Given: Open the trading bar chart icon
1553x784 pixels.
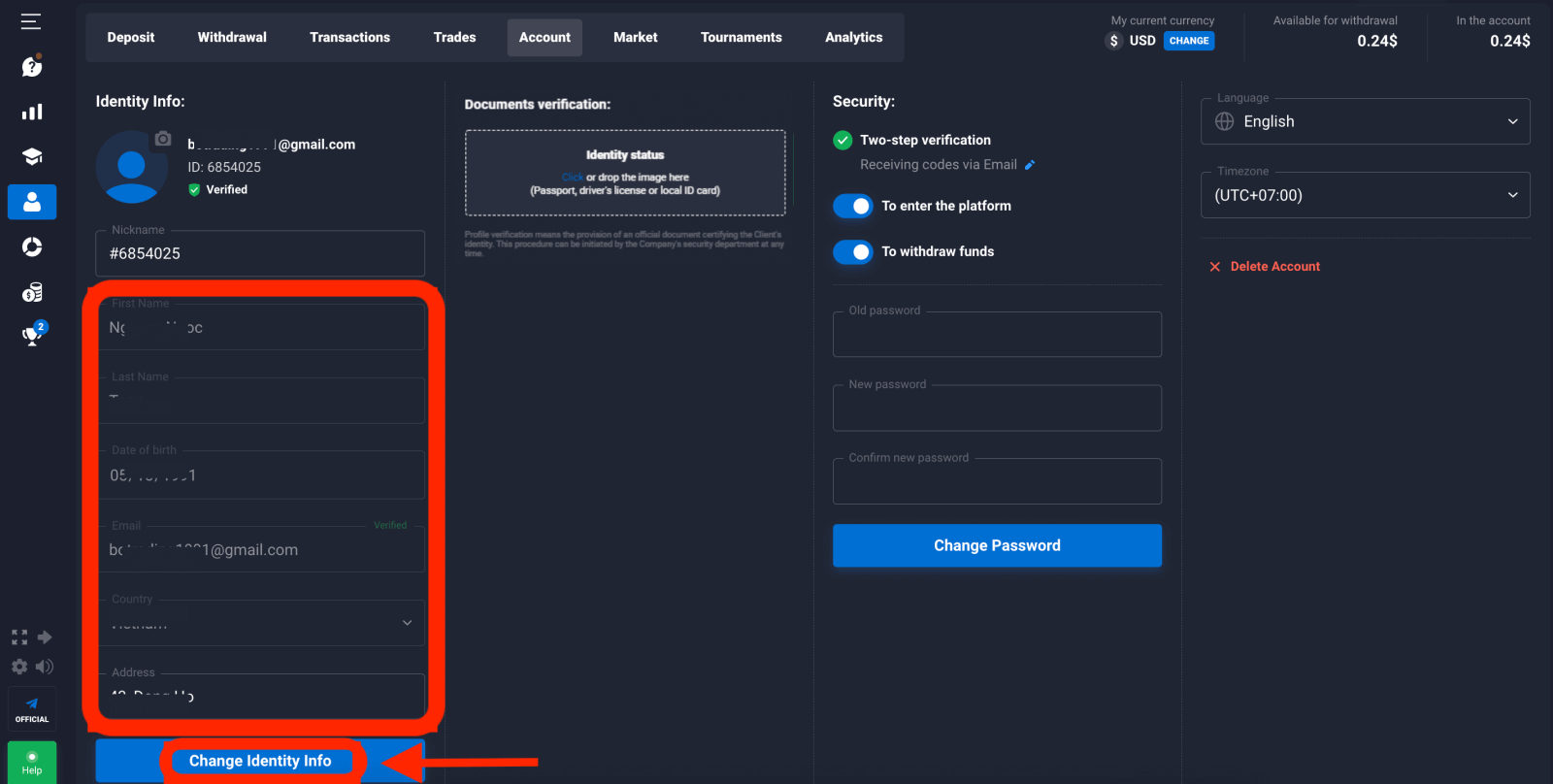Looking at the screenshot, I should tap(32, 112).
